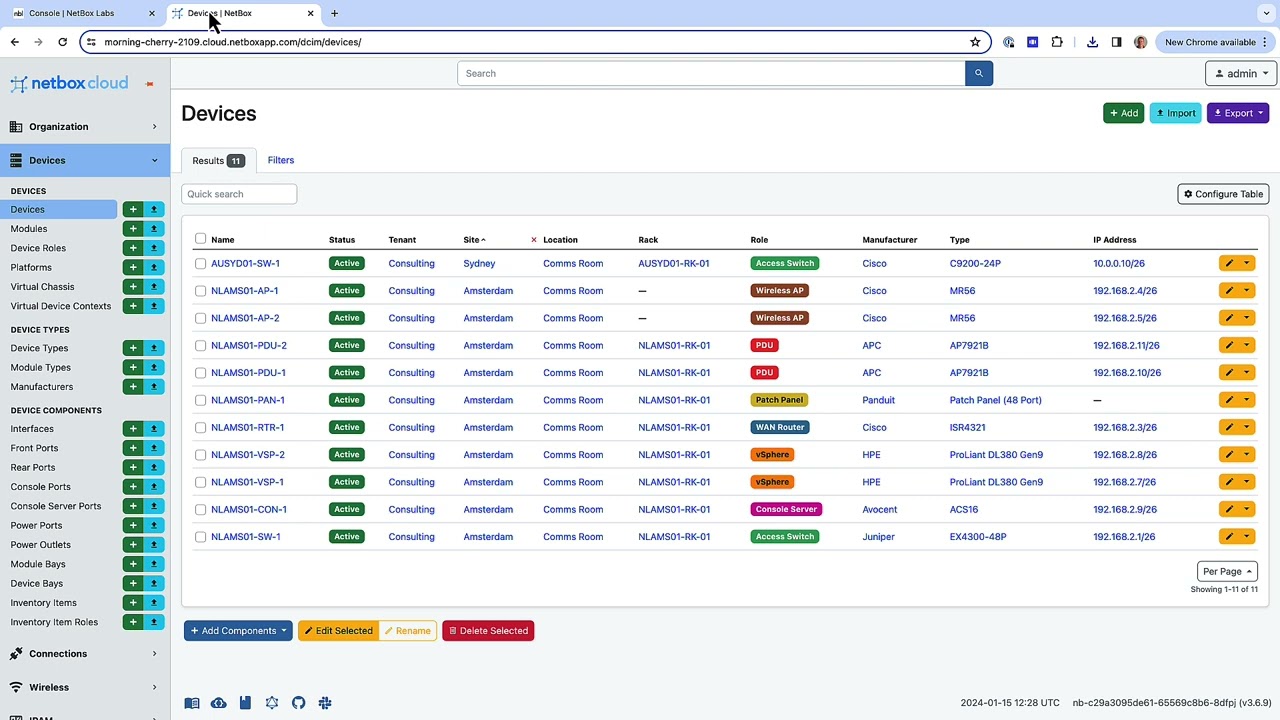Tick the NLAMS01-PDU-2 row checkbox
Screen dimensions: 1280x720
201,345
